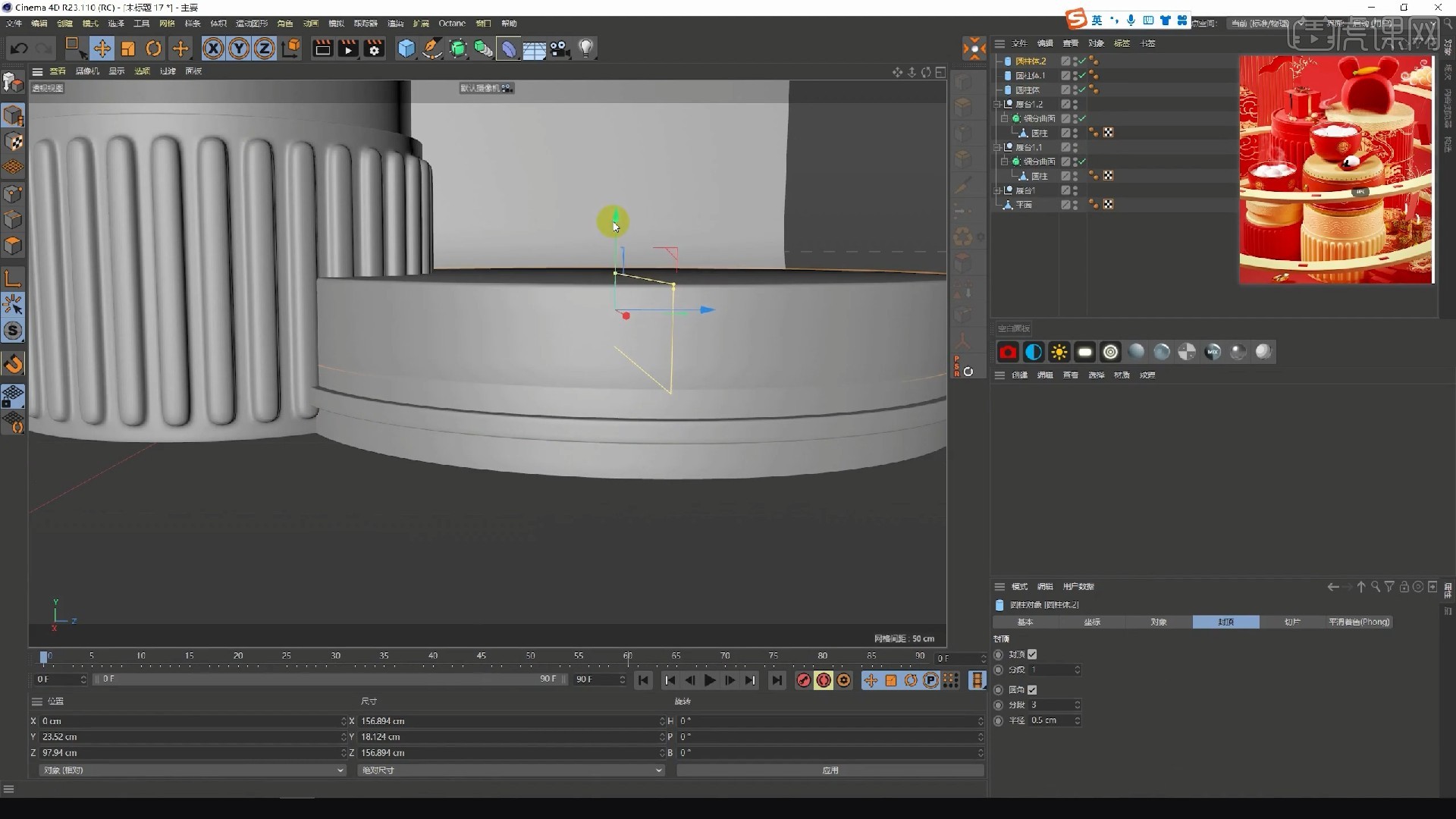Click the green Subdivision Surface generator icon
This screenshot has height=819, width=1456.
[x=458, y=49]
